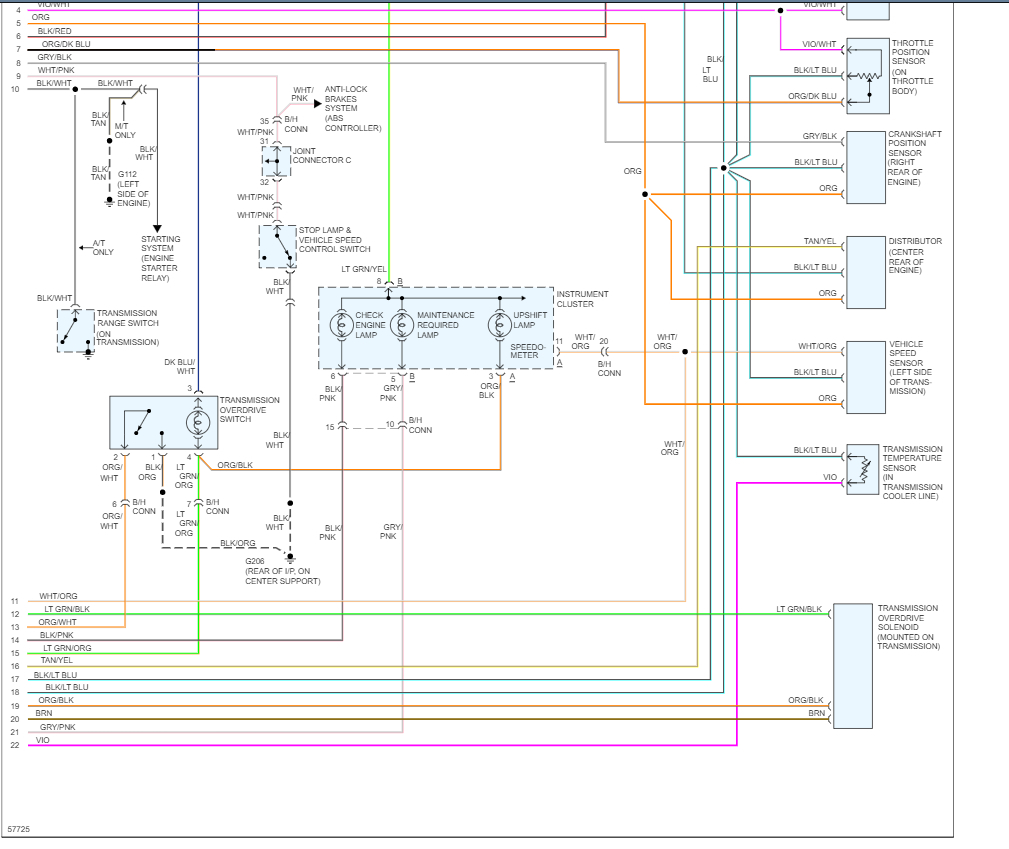This screenshot has height=849, width=1009.
Task: Select the Check Engine Lamp bulb symbol
Action: tap(340, 325)
